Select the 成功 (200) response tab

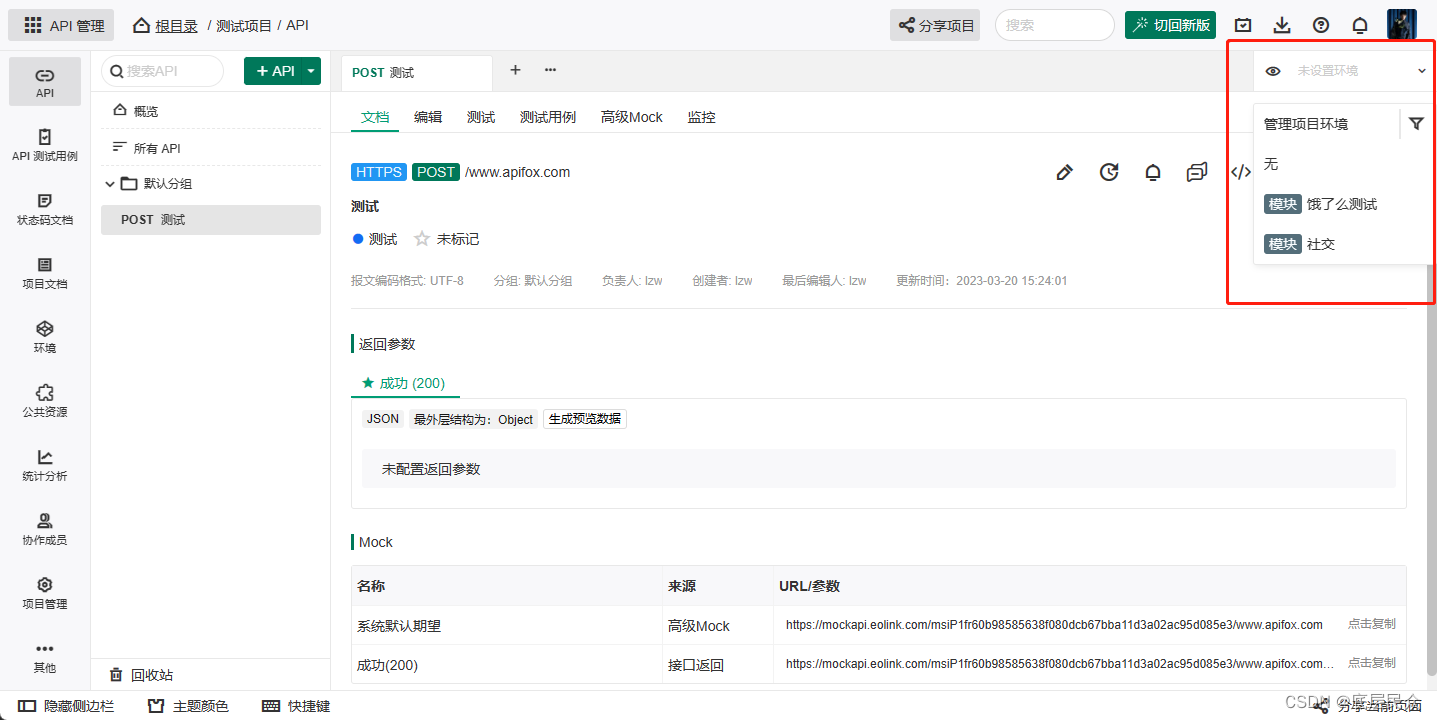click(x=403, y=383)
